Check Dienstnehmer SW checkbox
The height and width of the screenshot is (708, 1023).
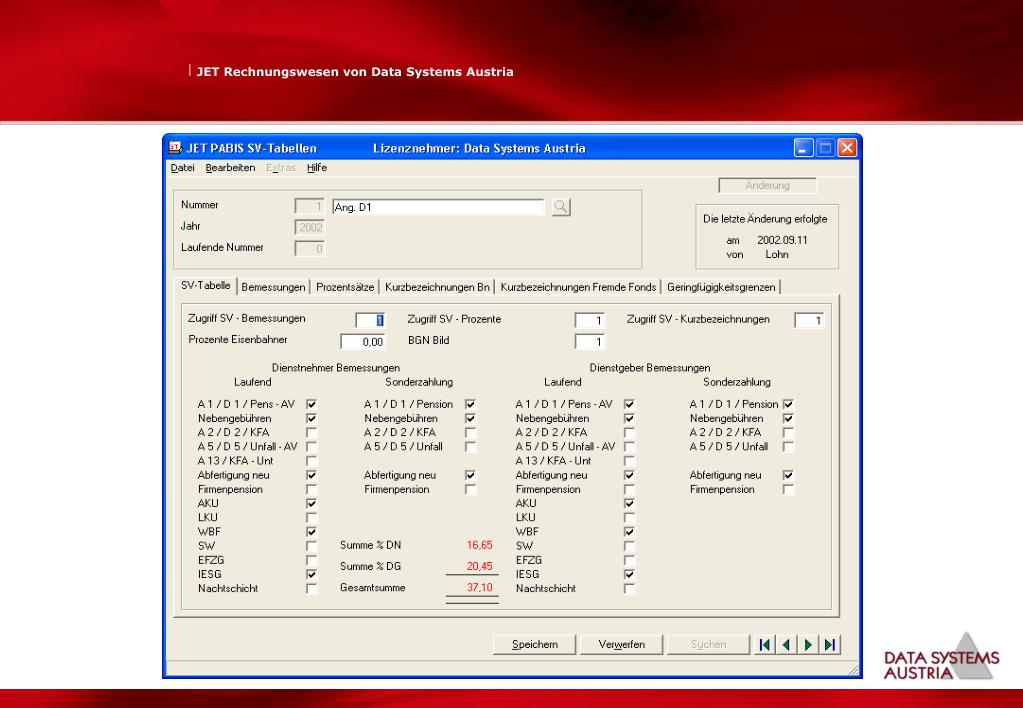tap(311, 546)
